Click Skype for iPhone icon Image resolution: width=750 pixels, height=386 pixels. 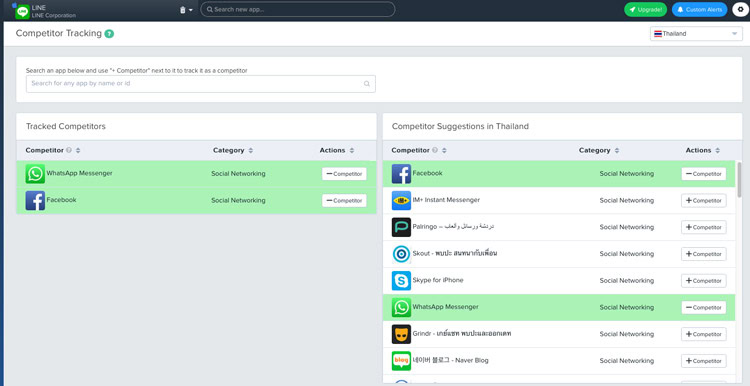click(401, 281)
